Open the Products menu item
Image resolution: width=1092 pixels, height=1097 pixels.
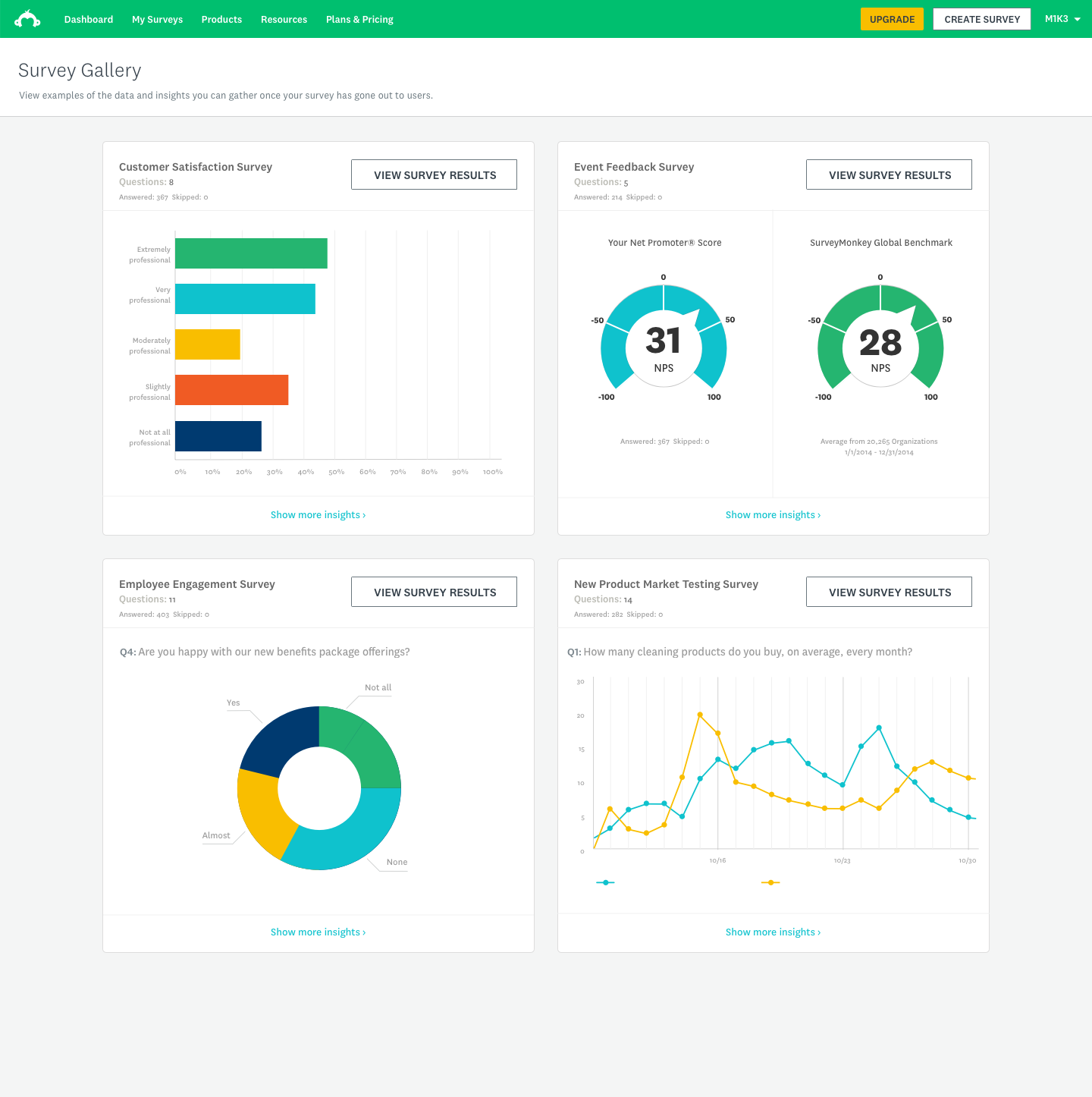[221, 20]
